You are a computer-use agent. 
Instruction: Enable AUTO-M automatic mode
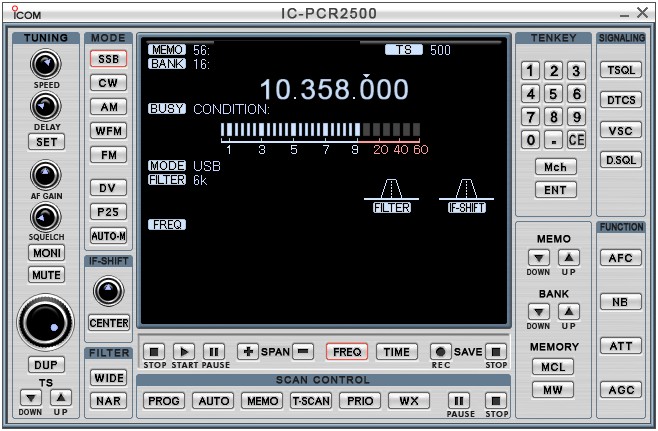point(108,236)
